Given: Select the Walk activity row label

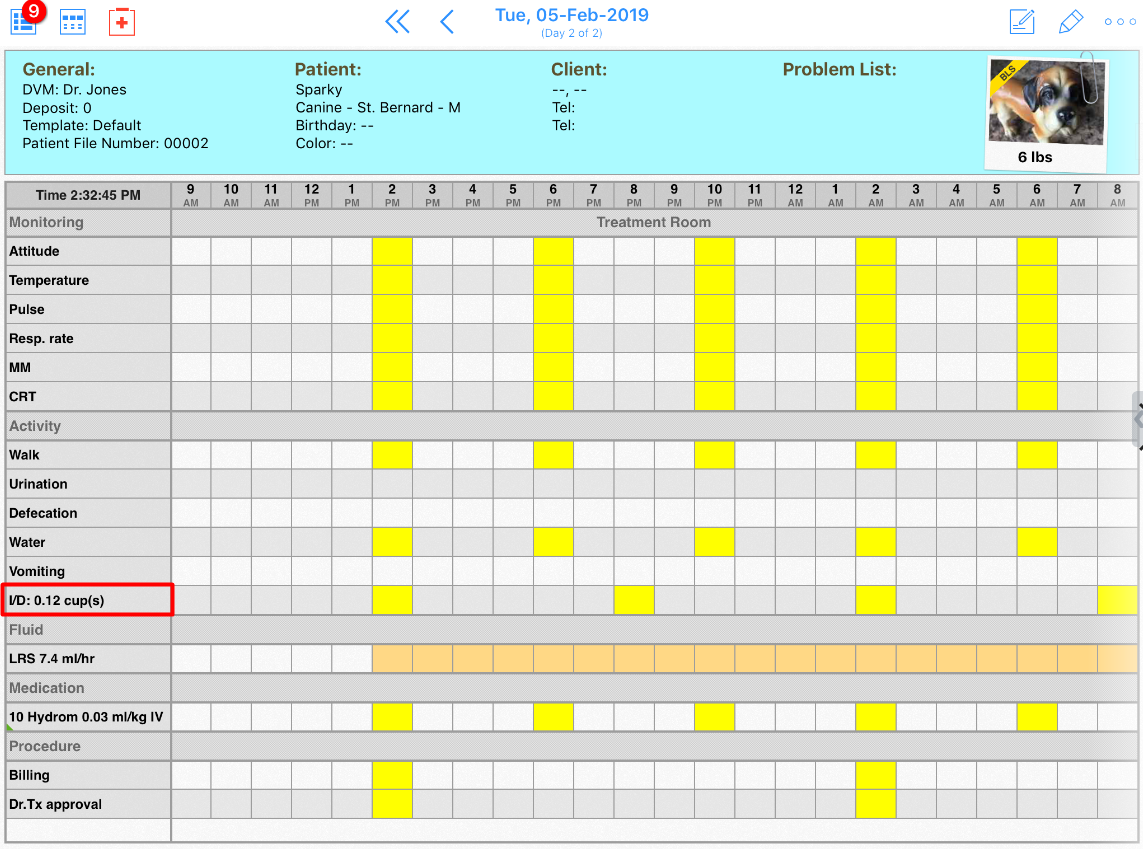Looking at the screenshot, I should tap(88, 455).
